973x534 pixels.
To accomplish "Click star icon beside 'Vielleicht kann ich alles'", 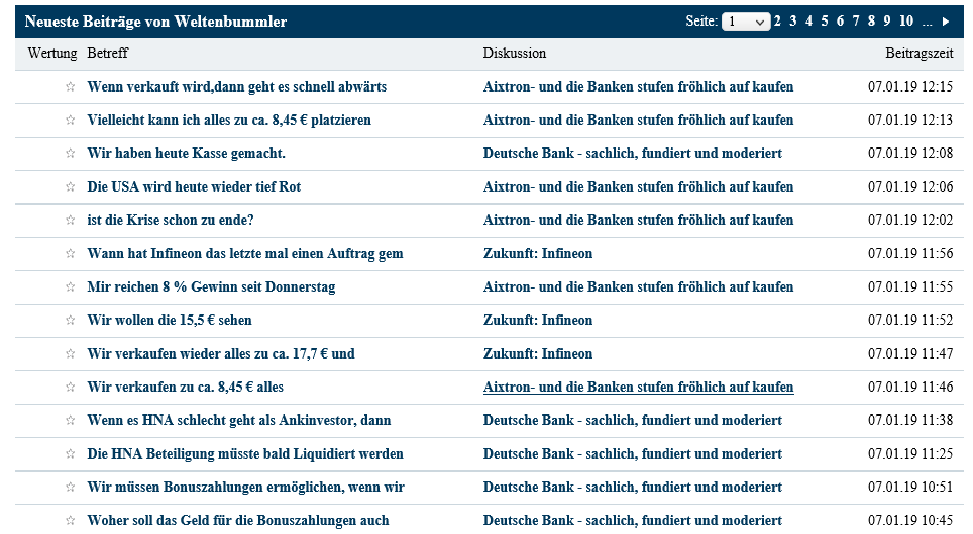I will point(70,120).
